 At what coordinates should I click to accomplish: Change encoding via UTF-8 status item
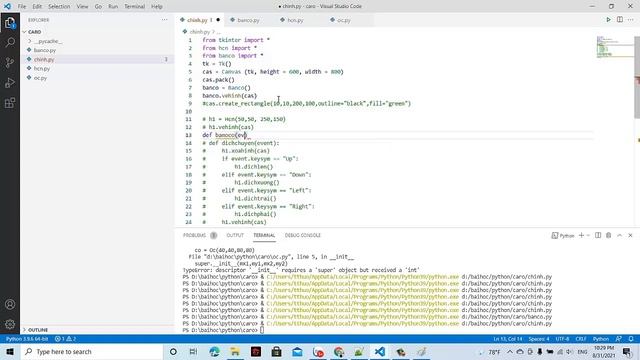click(x=562, y=339)
